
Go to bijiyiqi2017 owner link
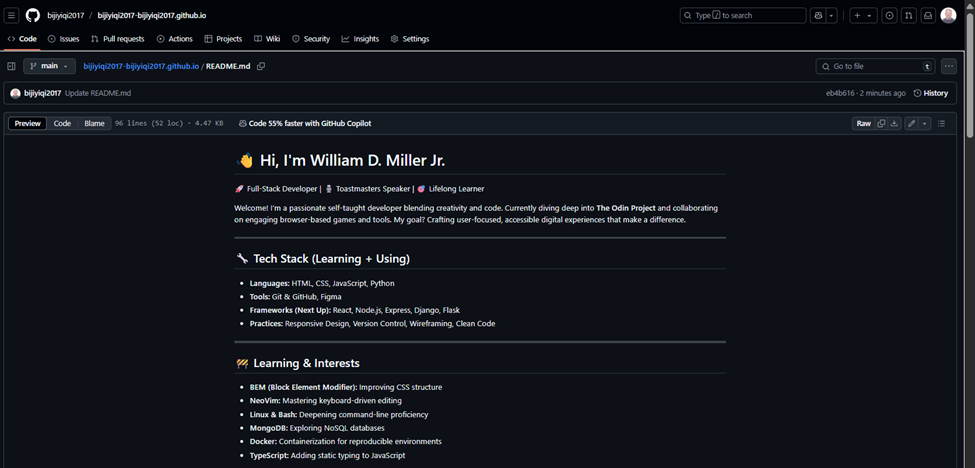click(66, 16)
